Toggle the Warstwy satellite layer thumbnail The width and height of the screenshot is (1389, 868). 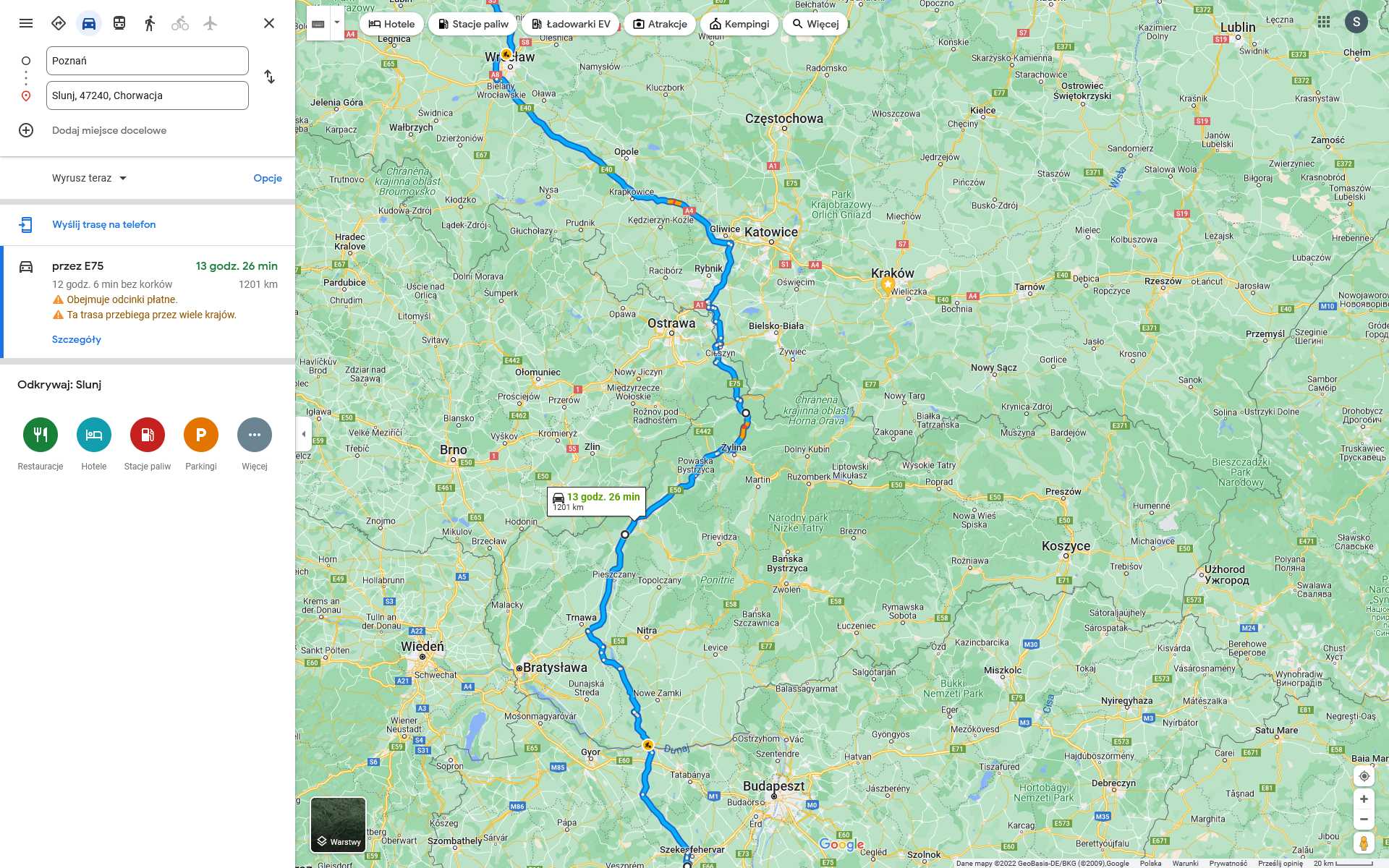click(x=338, y=825)
